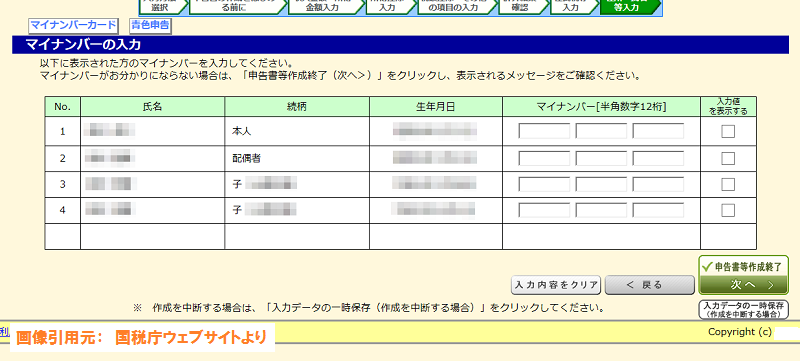Click the 本人 relationship cell

[x=297, y=131]
